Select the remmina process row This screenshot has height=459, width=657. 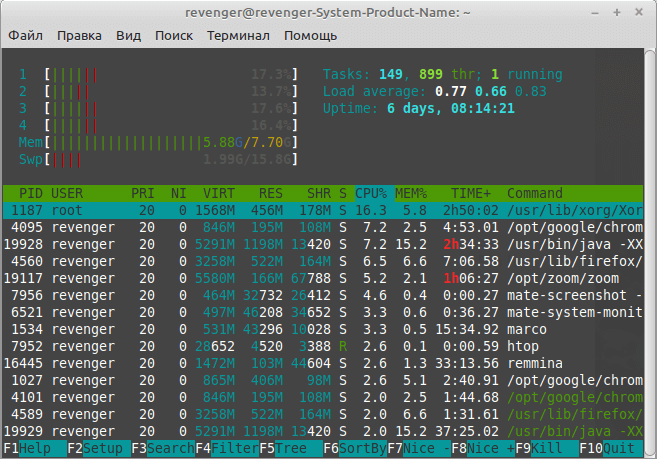[x=323, y=363]
